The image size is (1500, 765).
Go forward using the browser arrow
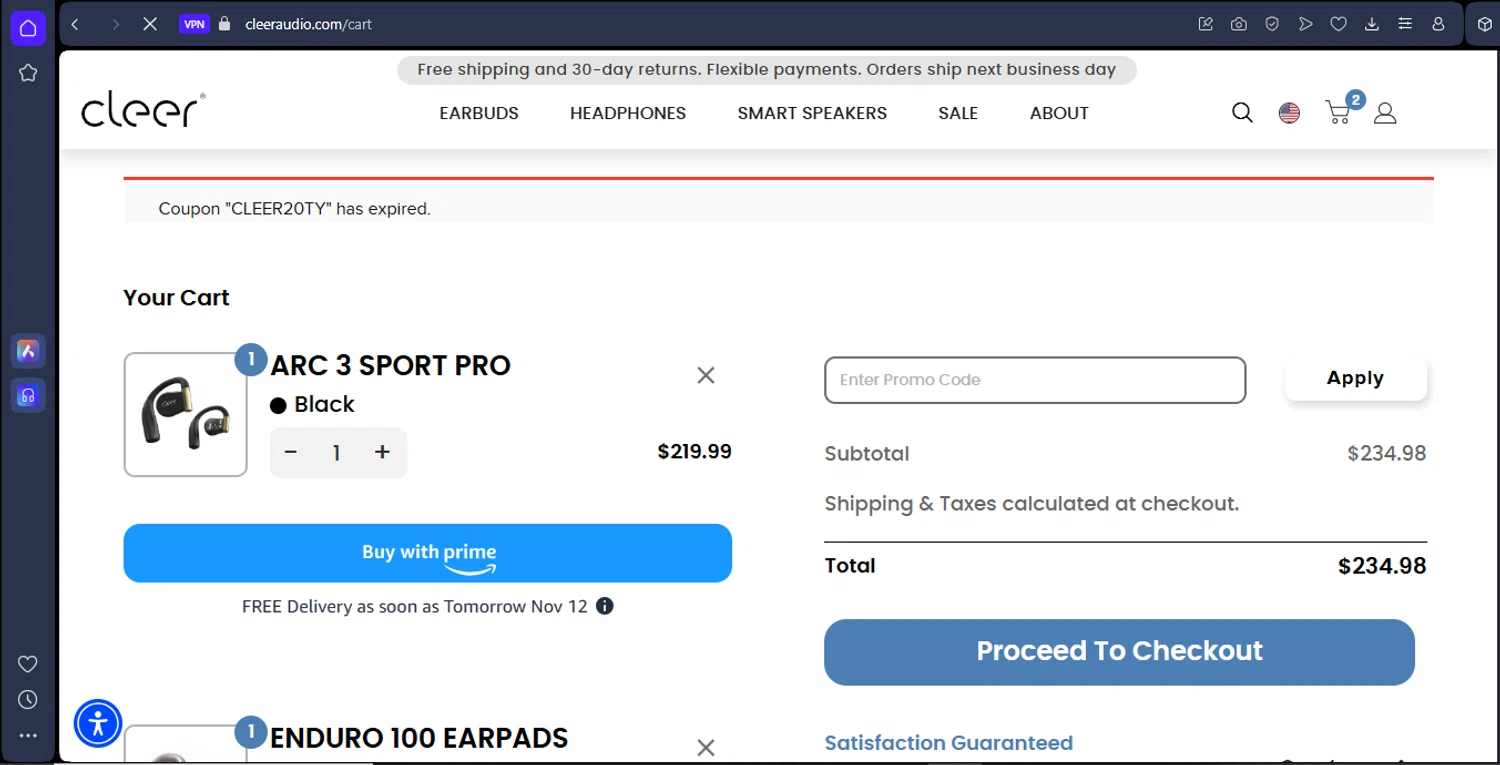click(x=115, y=24)
